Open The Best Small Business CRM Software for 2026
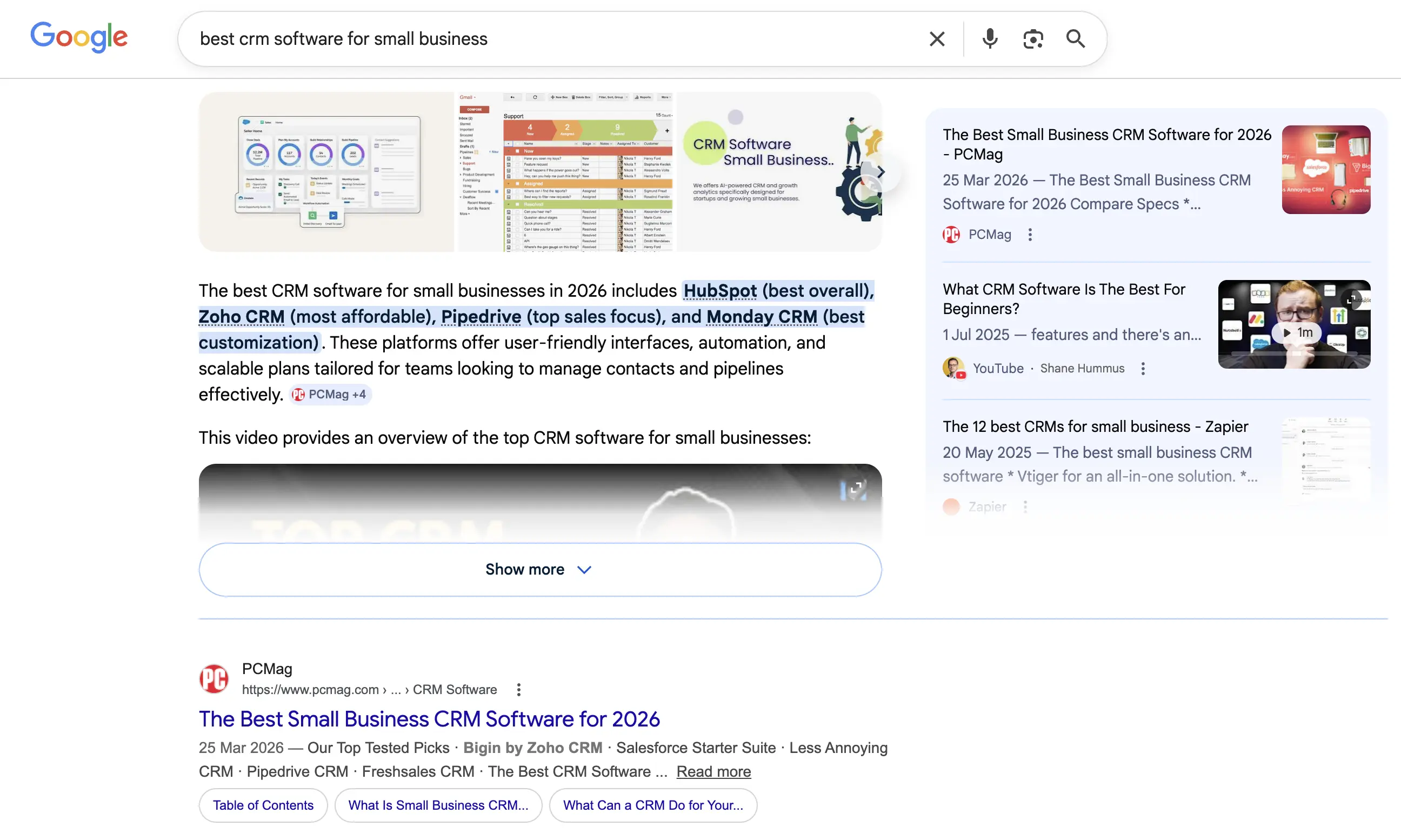The width and height of the screenshot is (1401, 840). [430, 719]
